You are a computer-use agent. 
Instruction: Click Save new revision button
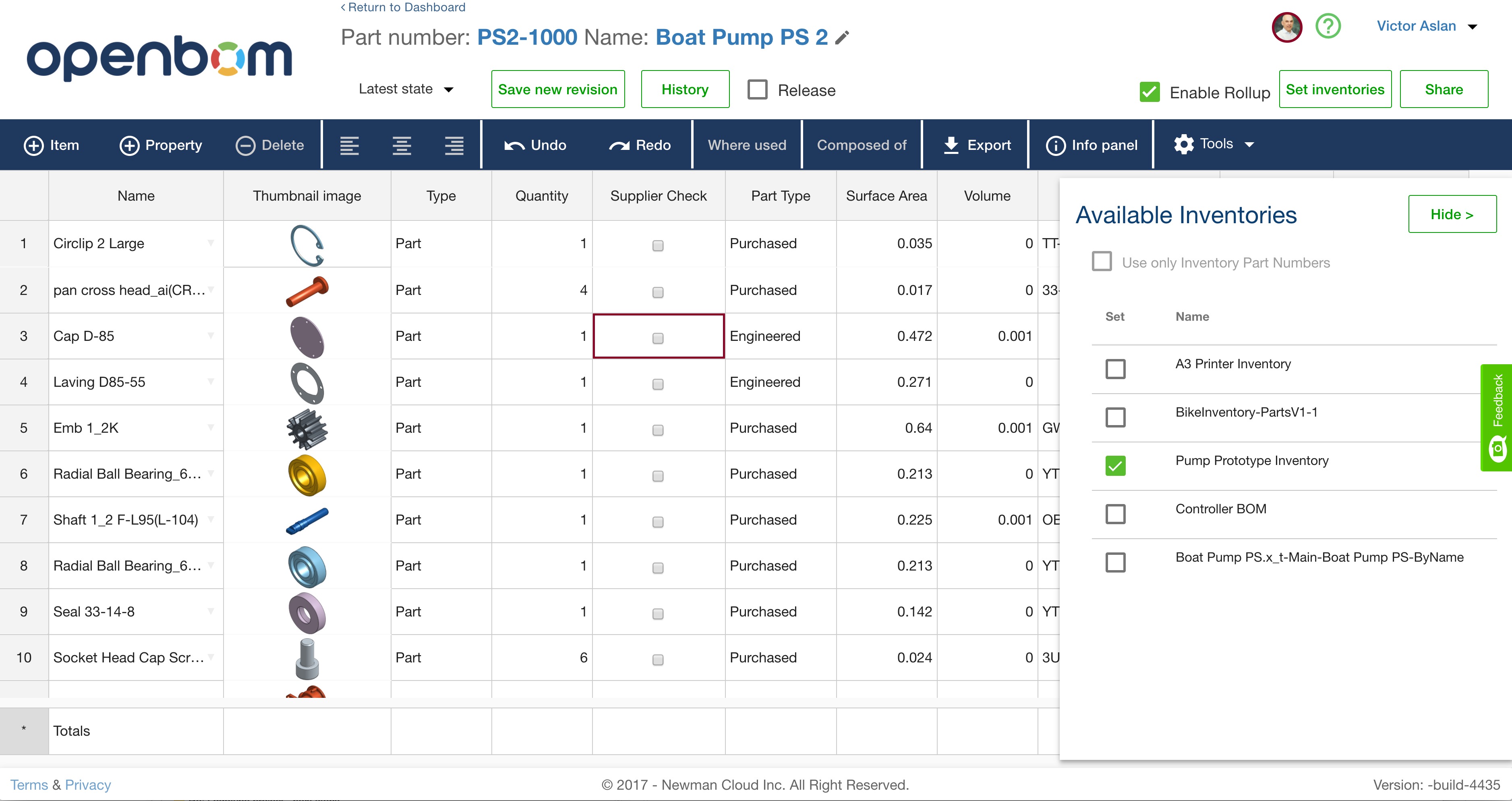(x=557, y=89)
